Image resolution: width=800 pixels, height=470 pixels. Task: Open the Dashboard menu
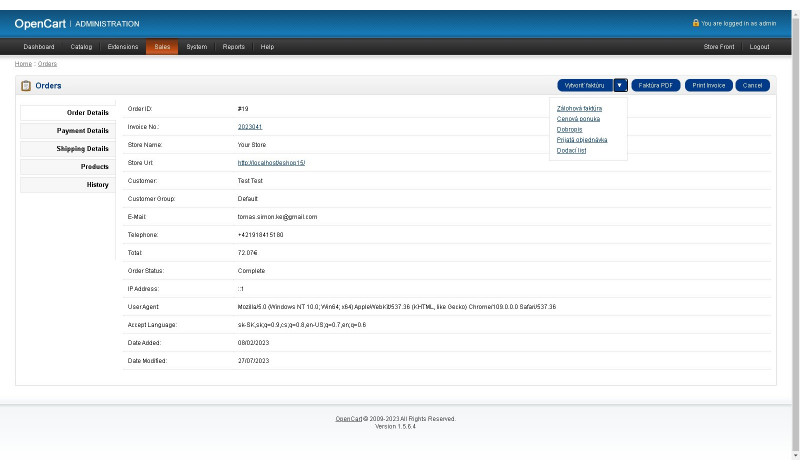pyautogui.click(x=39, y=46)
